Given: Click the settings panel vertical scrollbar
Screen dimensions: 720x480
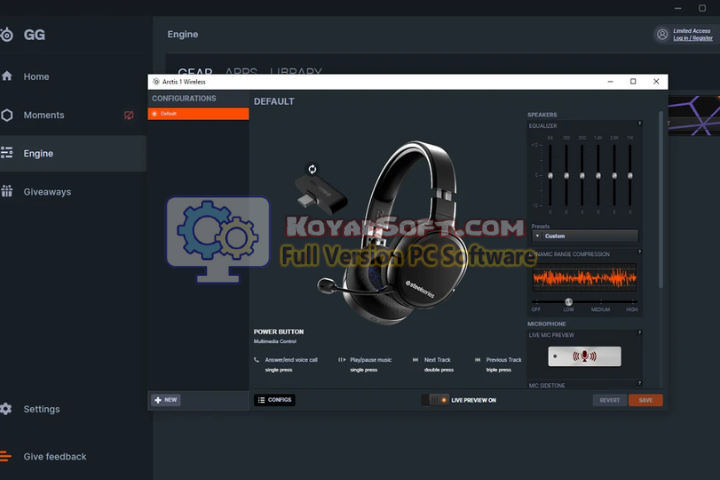Looking at the screenshot, I should (x=661, y=200).
